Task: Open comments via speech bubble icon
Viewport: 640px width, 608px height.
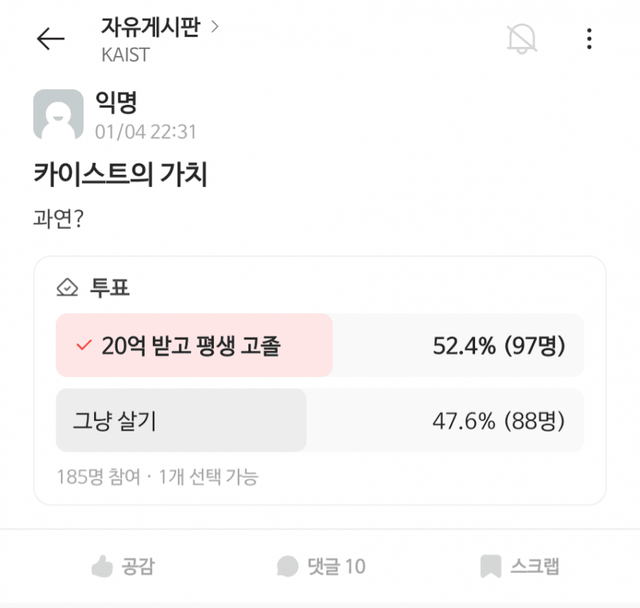Action: point(288,566)
